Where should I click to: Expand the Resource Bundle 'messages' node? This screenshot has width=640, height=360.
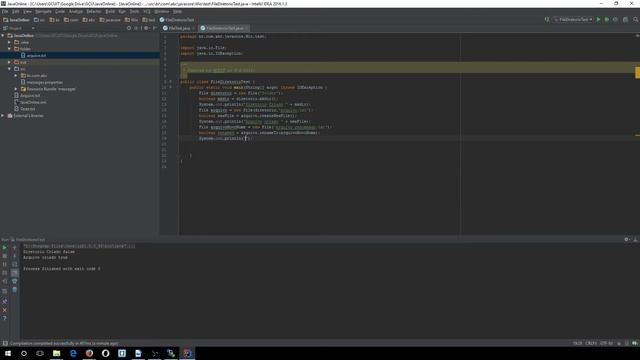click(x=16, y=89)
